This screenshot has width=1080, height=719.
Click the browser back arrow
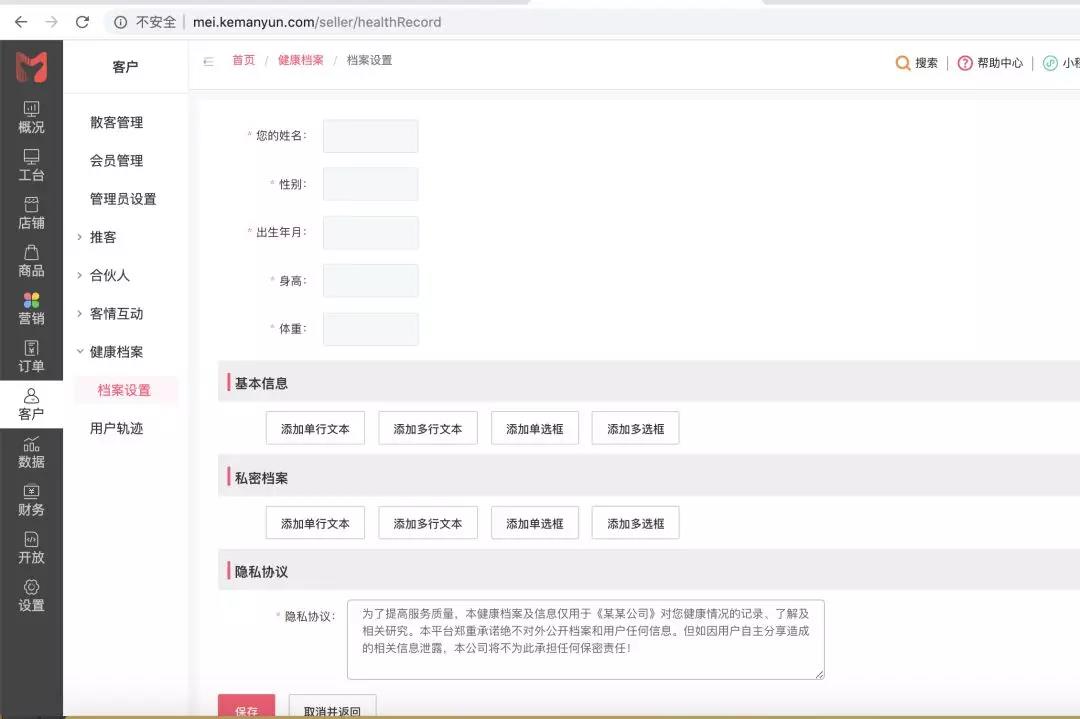point(21,22)
